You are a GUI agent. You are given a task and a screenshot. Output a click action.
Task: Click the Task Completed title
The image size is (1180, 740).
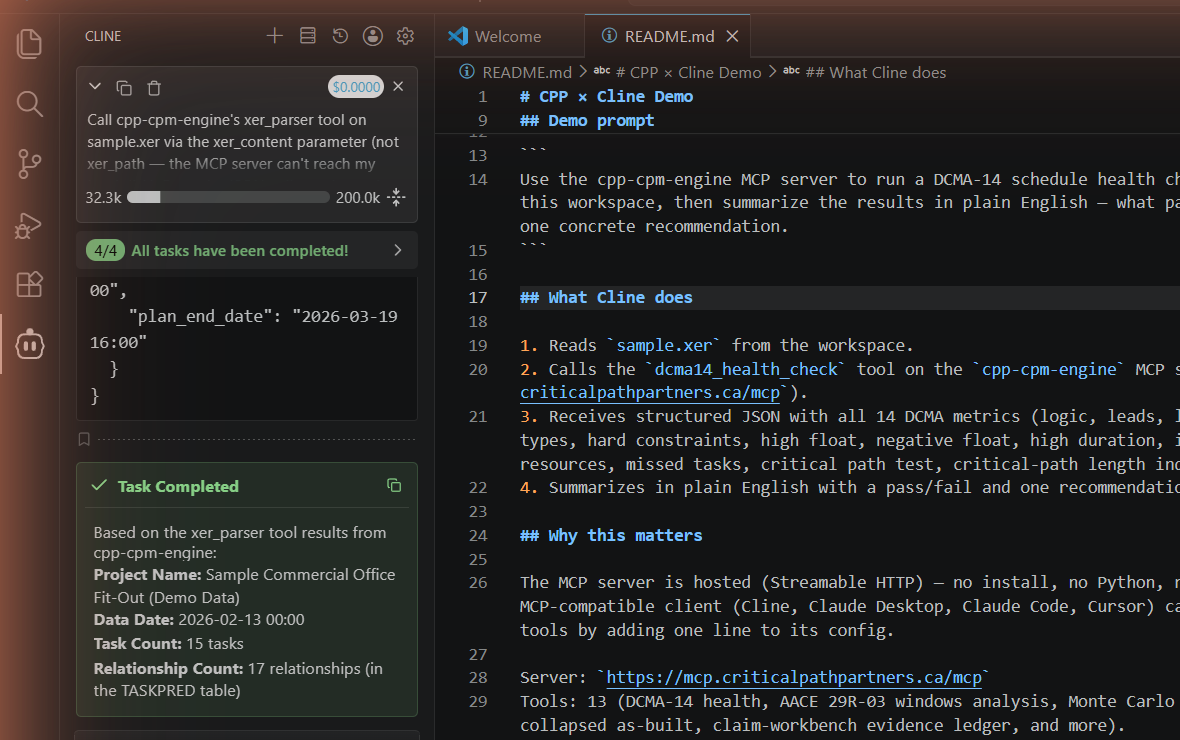click(178, 486)
